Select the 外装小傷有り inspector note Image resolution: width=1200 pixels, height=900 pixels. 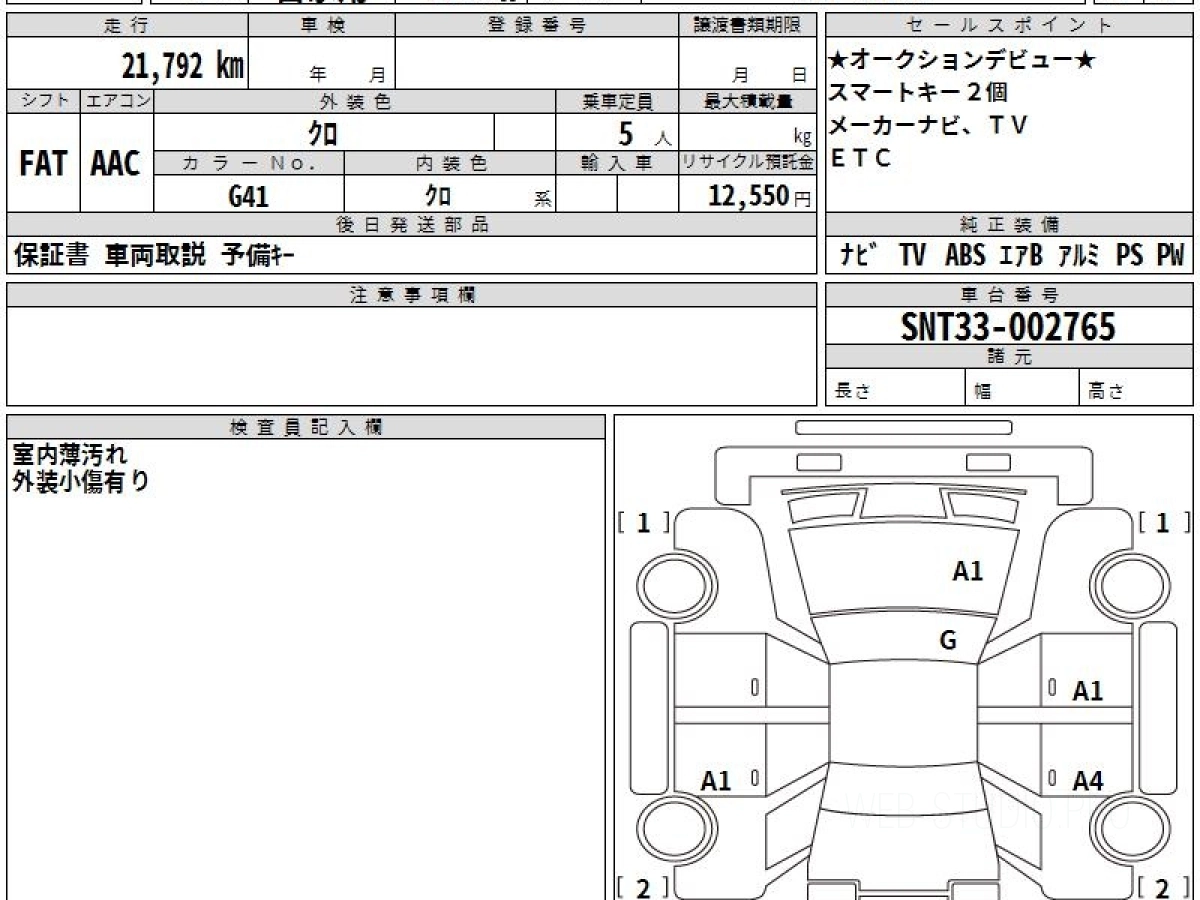tap(81, 481)
